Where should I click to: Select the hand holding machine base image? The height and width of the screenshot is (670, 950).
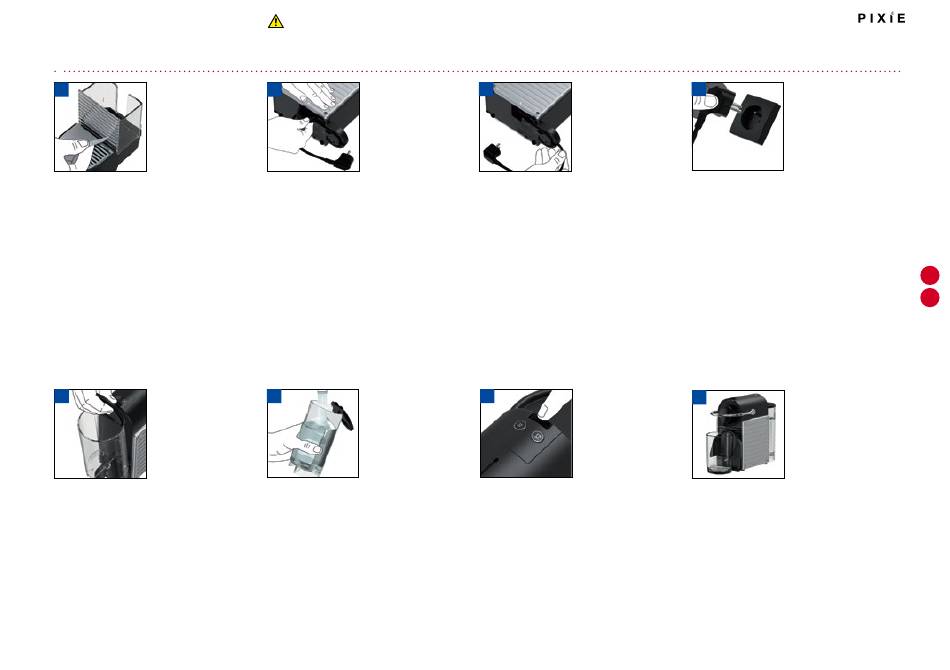[313, 127]
